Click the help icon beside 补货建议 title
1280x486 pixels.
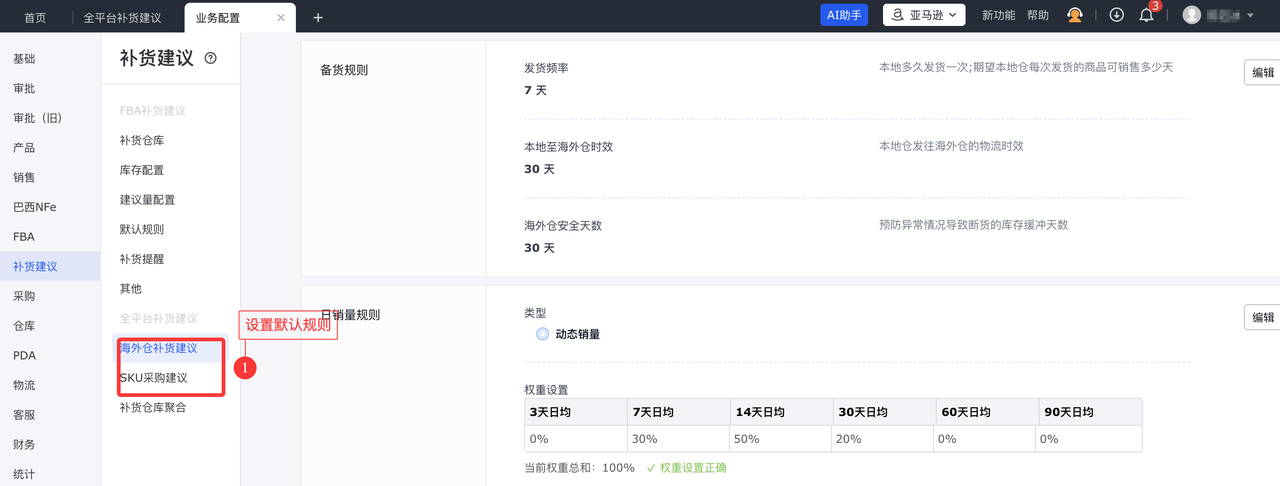[210, 59]
